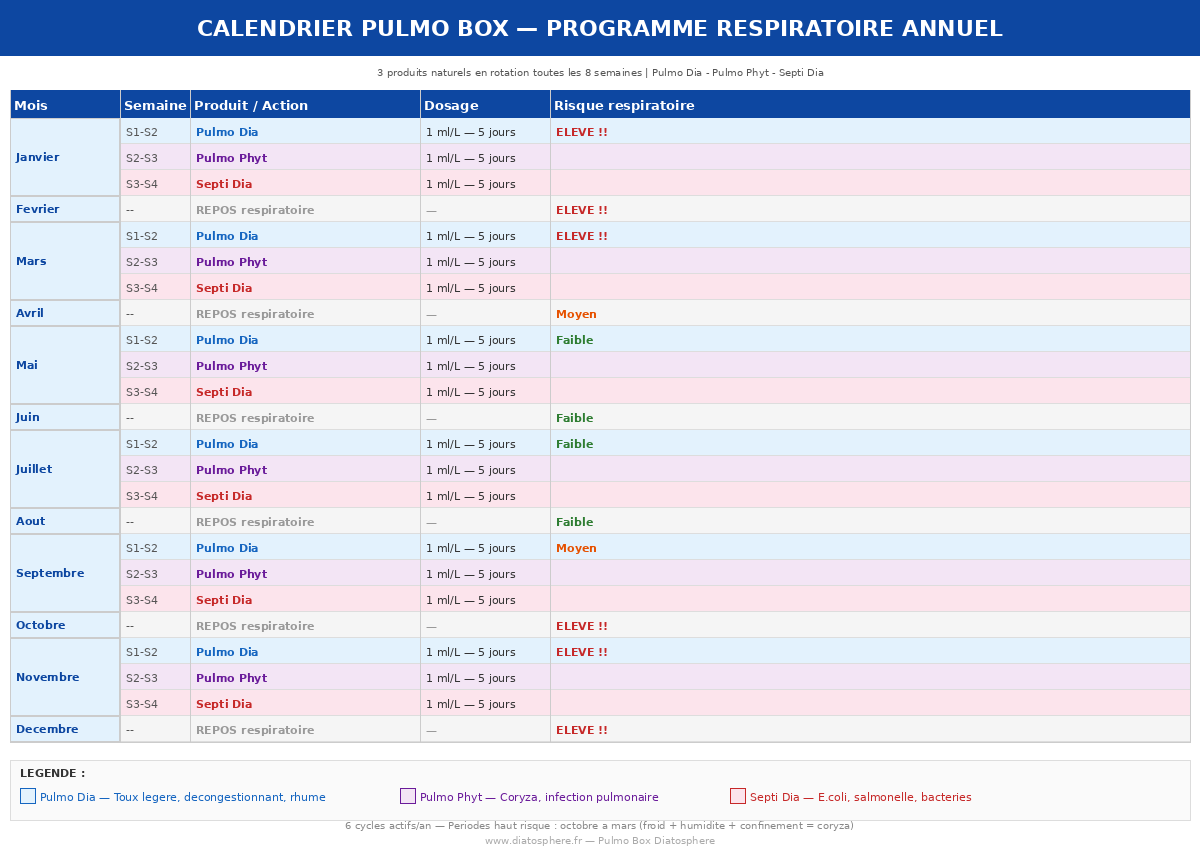Click Pulmo Dia in the Septembre rows
The width and height of the screenshot is (1200, 850).
pos(227,548)
